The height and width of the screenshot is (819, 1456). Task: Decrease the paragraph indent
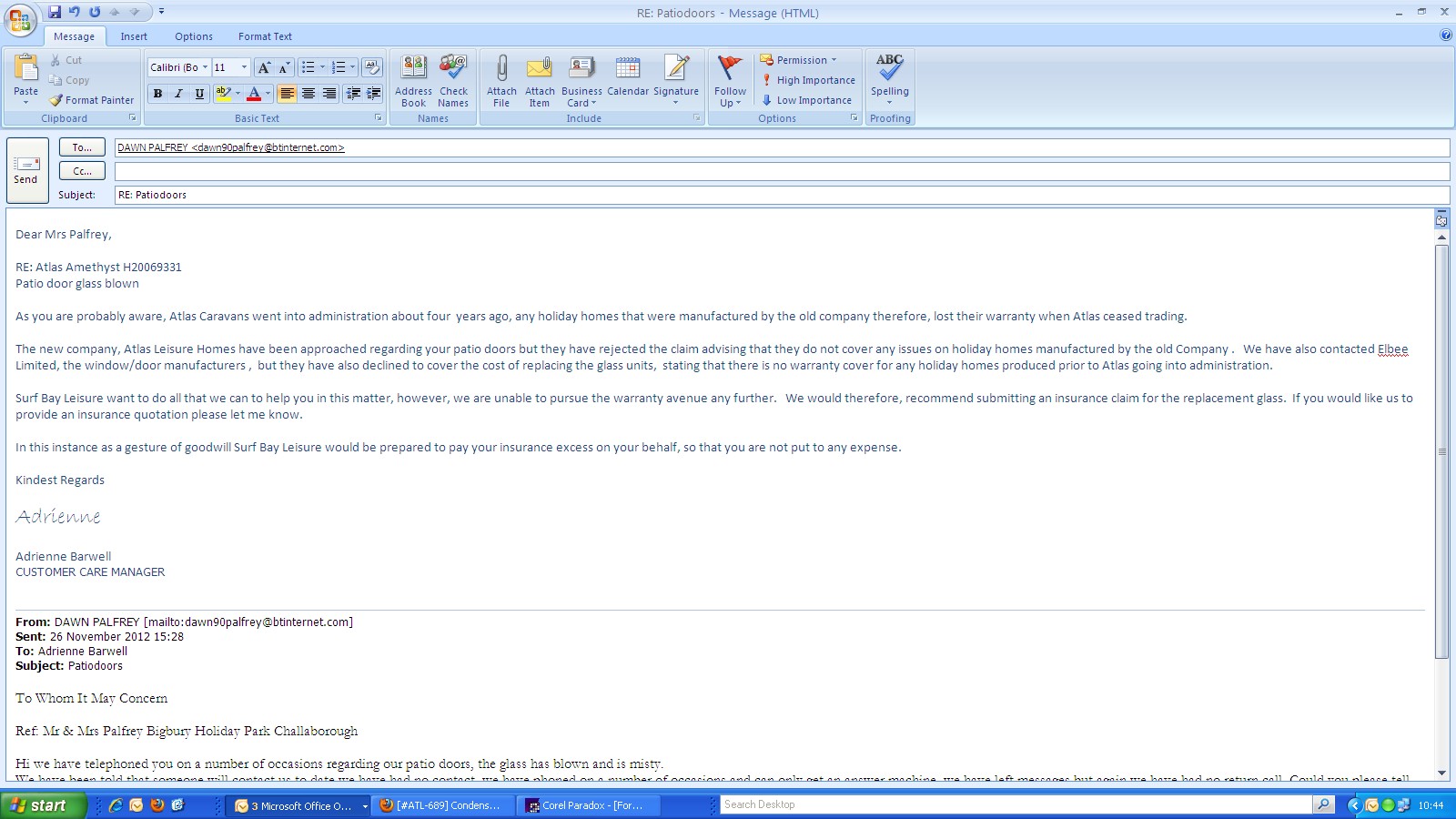coord(353,94)
